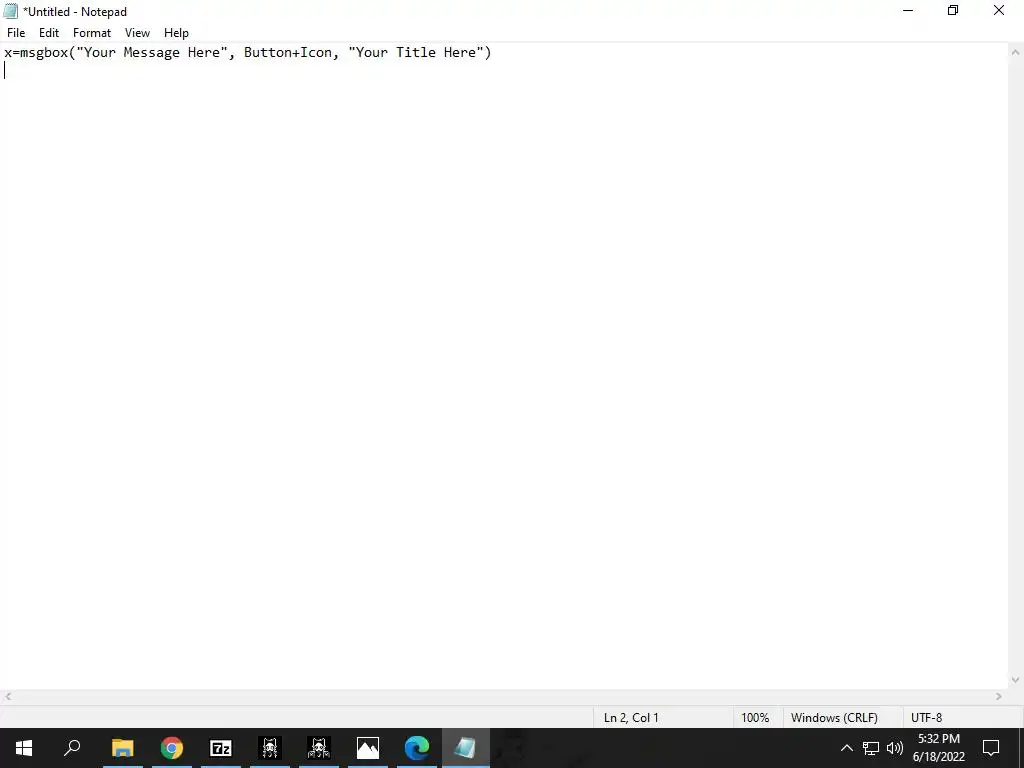This screenshot has height=768, width=1024.
Task: Restore down the Notepad window
Action: click(953, 10)
